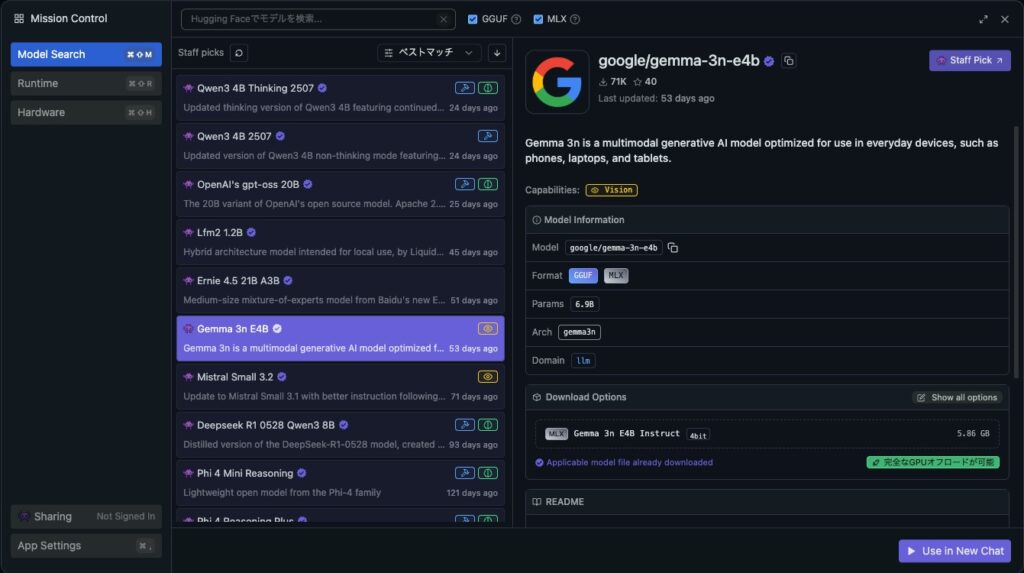
Task: Click vision eye icon on Gemma 3n E4B row
Action: pos(488,329)
